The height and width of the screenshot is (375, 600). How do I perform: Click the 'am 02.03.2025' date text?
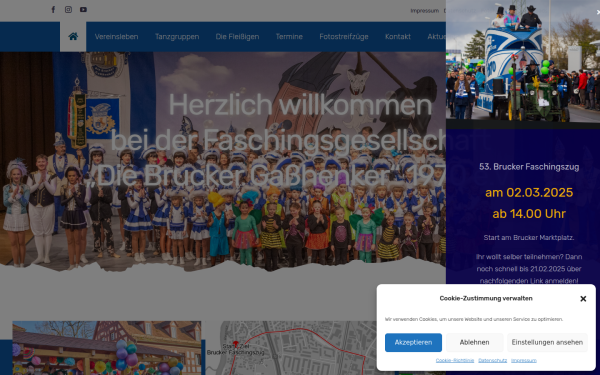[529, 192]
